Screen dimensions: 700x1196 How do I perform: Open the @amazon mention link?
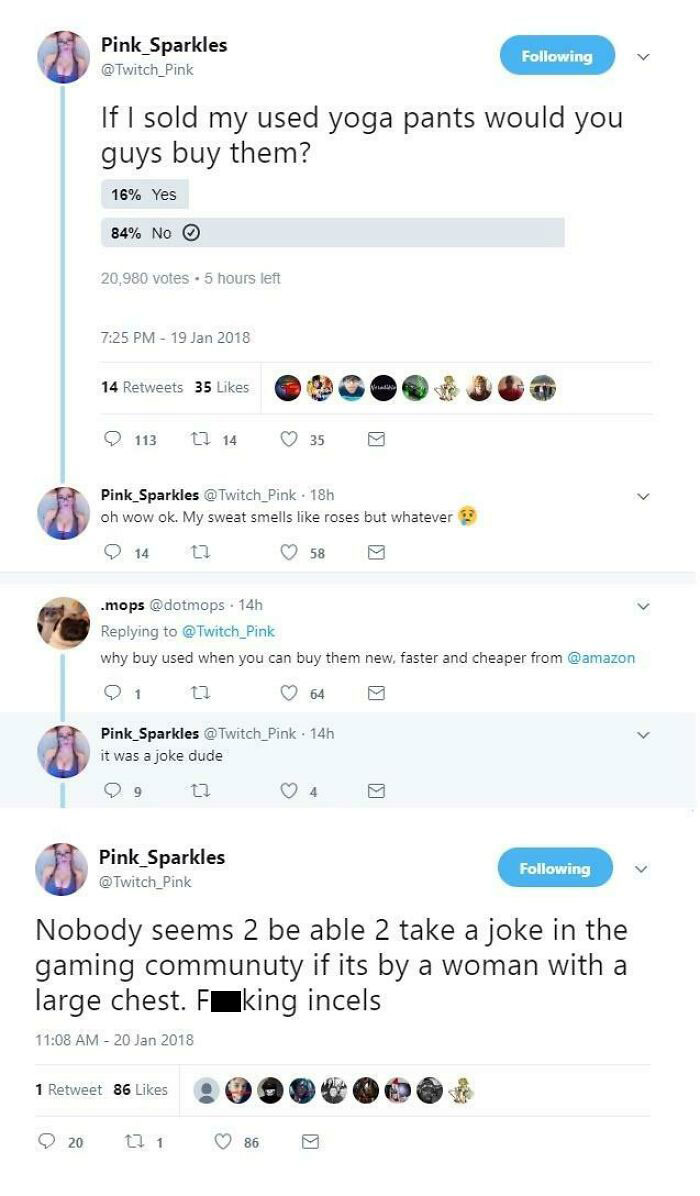[601, 658]
